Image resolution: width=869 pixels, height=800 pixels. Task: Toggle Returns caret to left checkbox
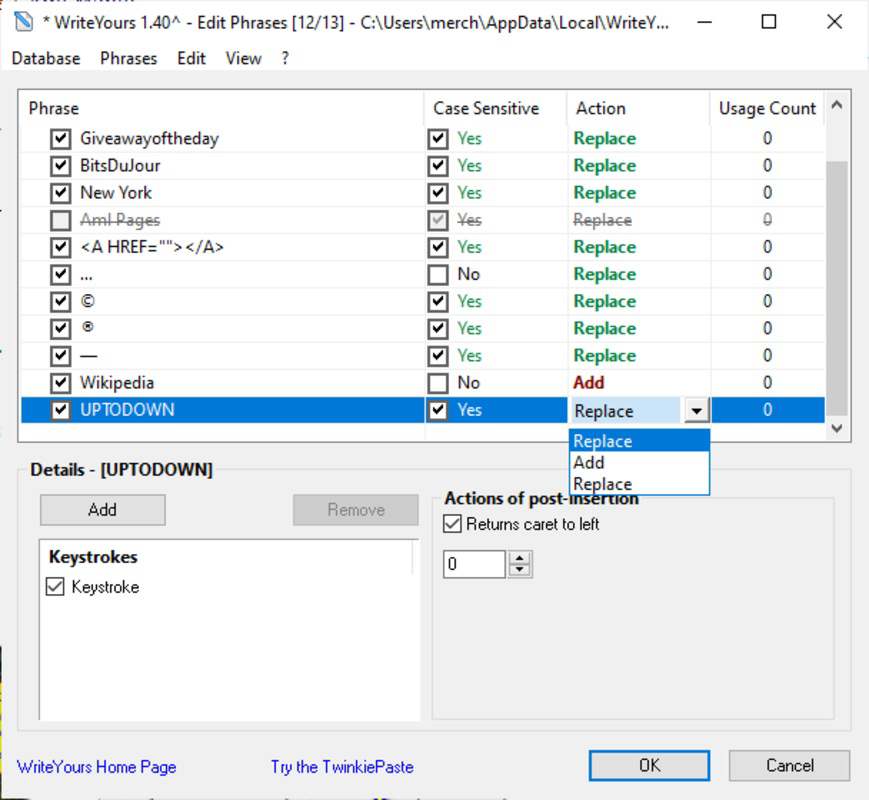[452, 524]
